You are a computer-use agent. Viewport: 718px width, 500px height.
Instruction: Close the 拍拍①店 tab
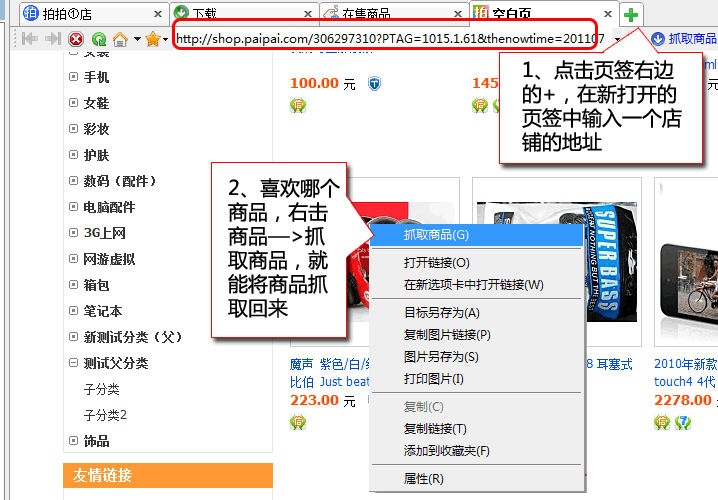(x=158, y=14)
